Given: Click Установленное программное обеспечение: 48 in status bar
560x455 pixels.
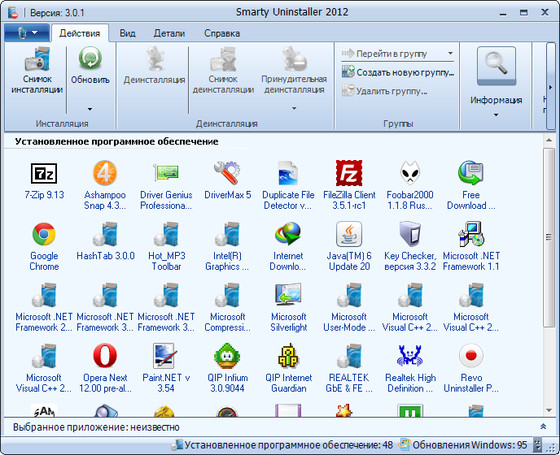Looking at the screenshot, I should 282,445.
